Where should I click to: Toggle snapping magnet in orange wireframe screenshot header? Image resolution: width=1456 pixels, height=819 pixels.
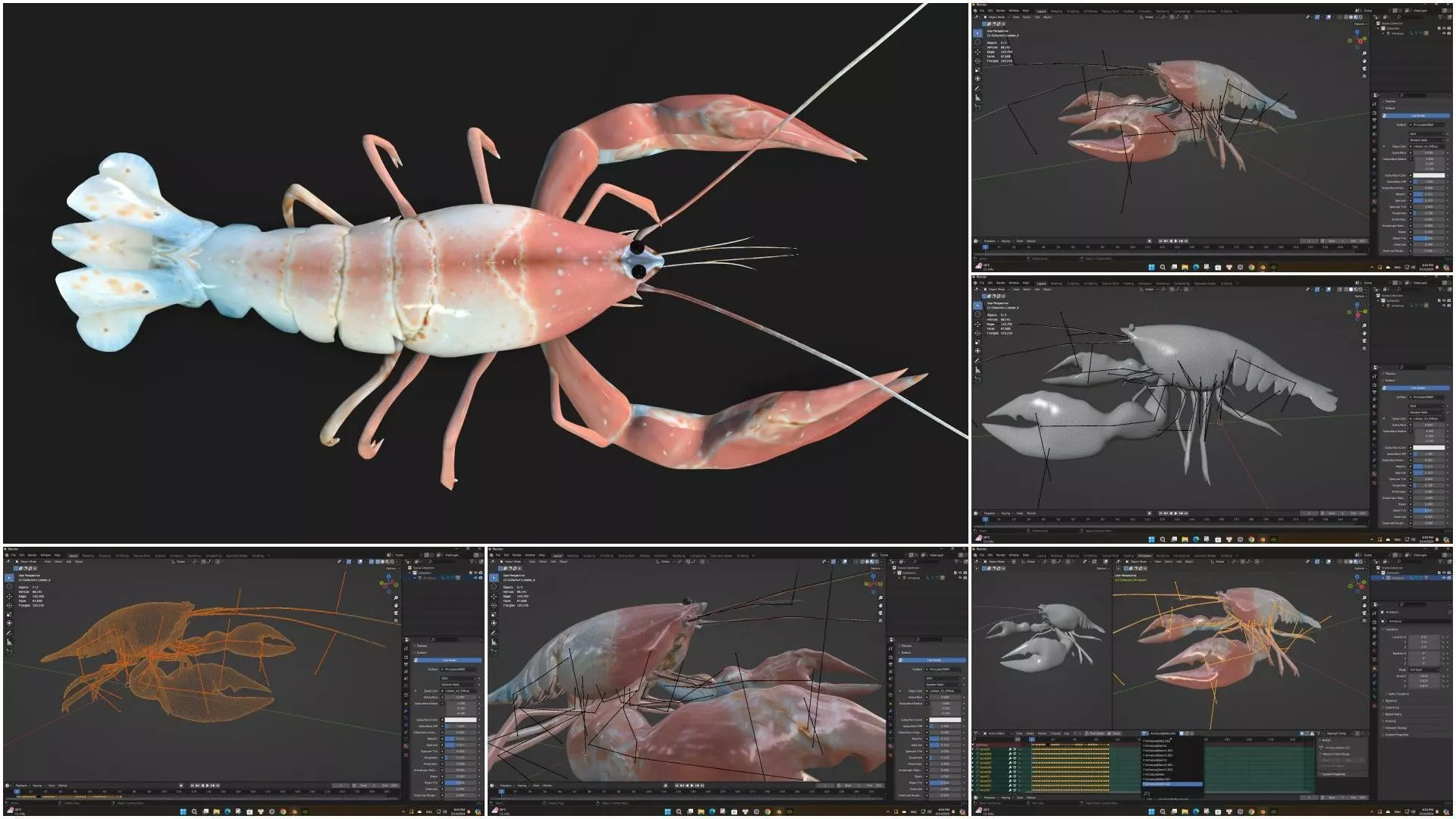(204, 561)
